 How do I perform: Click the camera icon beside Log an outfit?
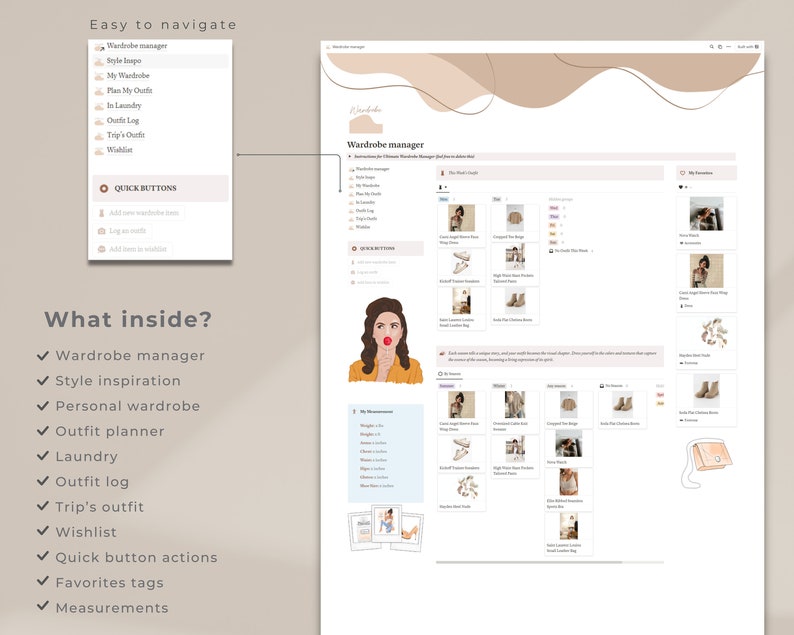click(101, 231)
